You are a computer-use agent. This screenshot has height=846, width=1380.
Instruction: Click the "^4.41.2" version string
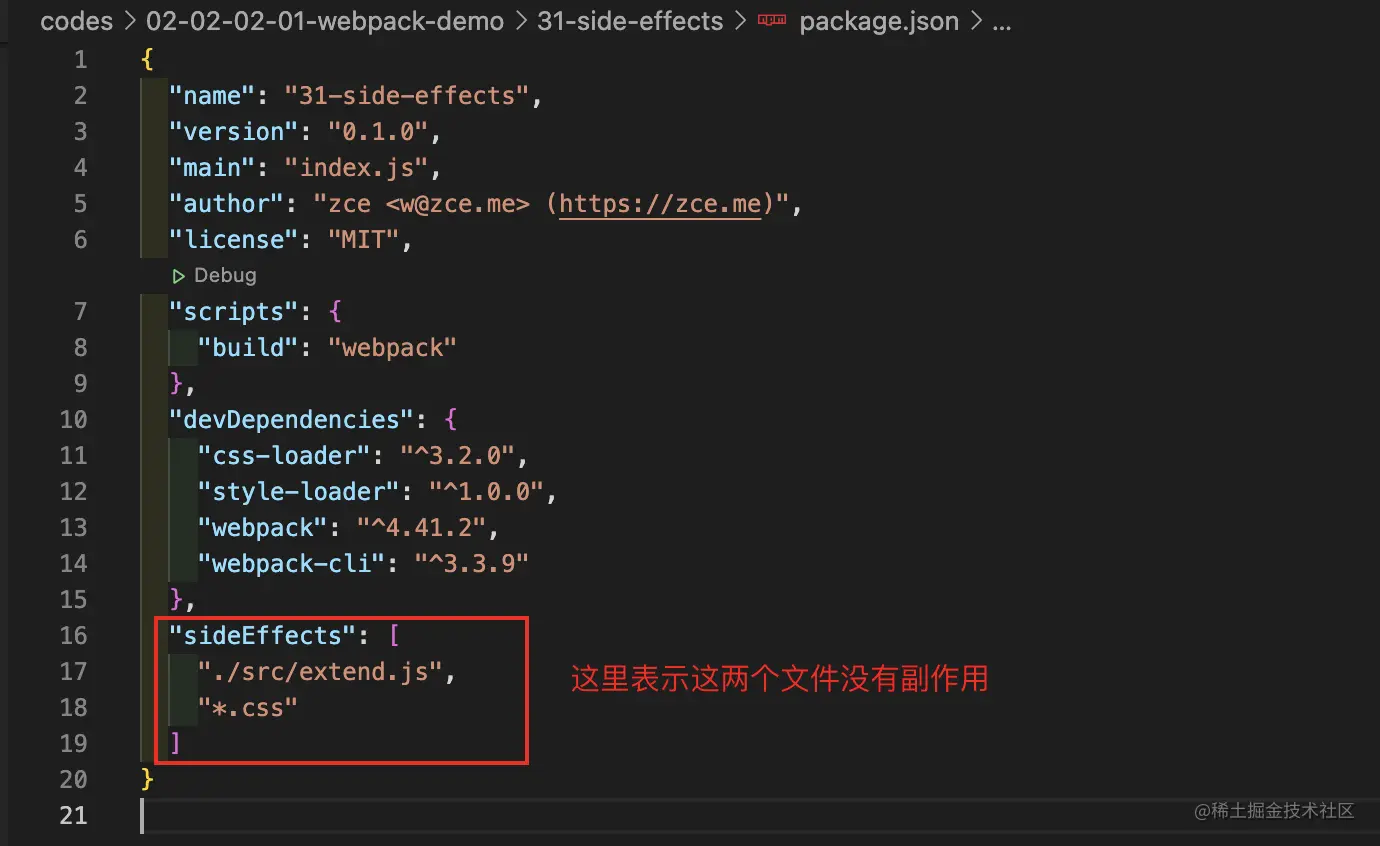tap(421, 528)
